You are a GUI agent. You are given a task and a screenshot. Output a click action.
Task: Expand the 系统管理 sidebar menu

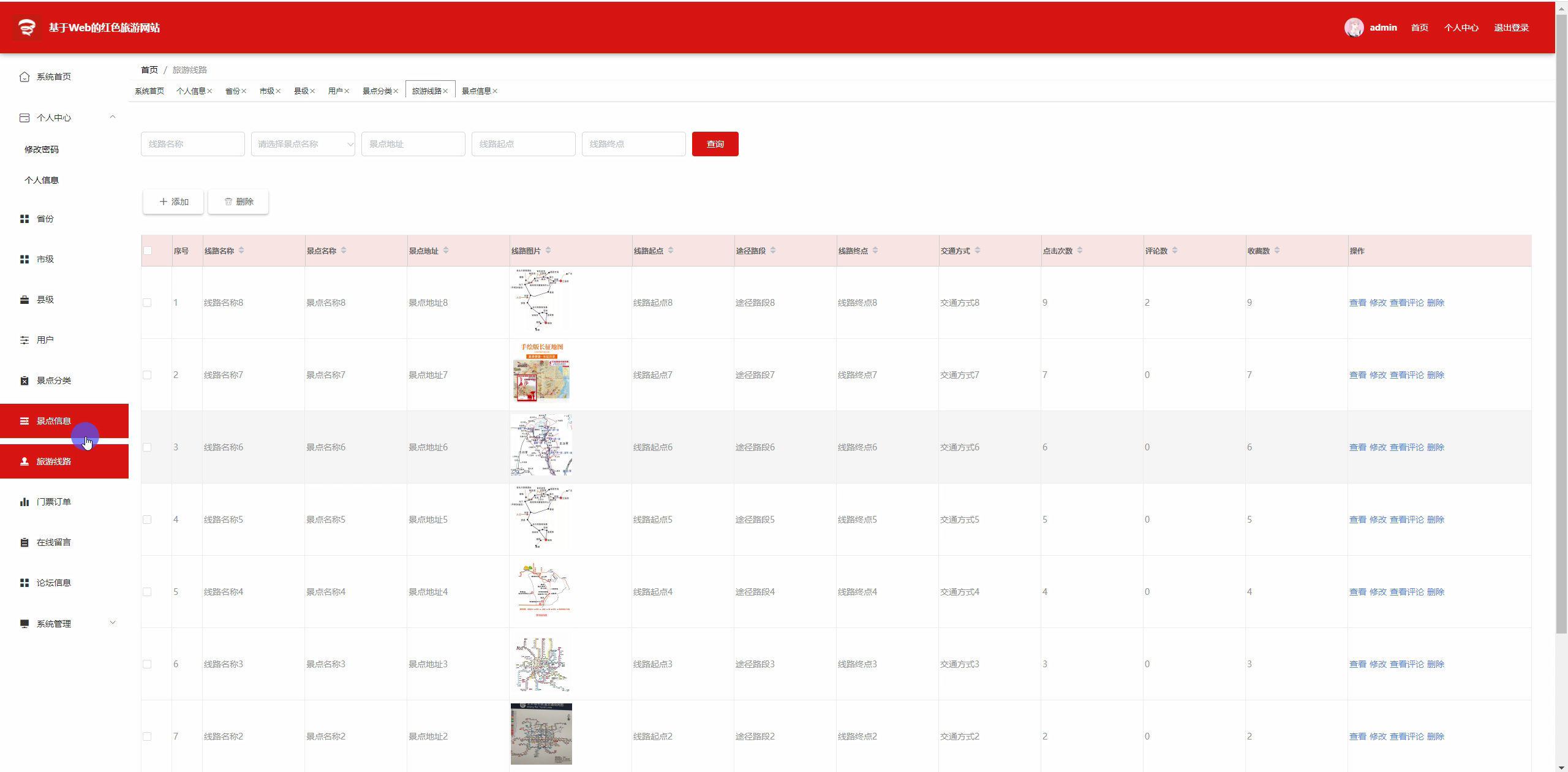[x=113, y=623]
